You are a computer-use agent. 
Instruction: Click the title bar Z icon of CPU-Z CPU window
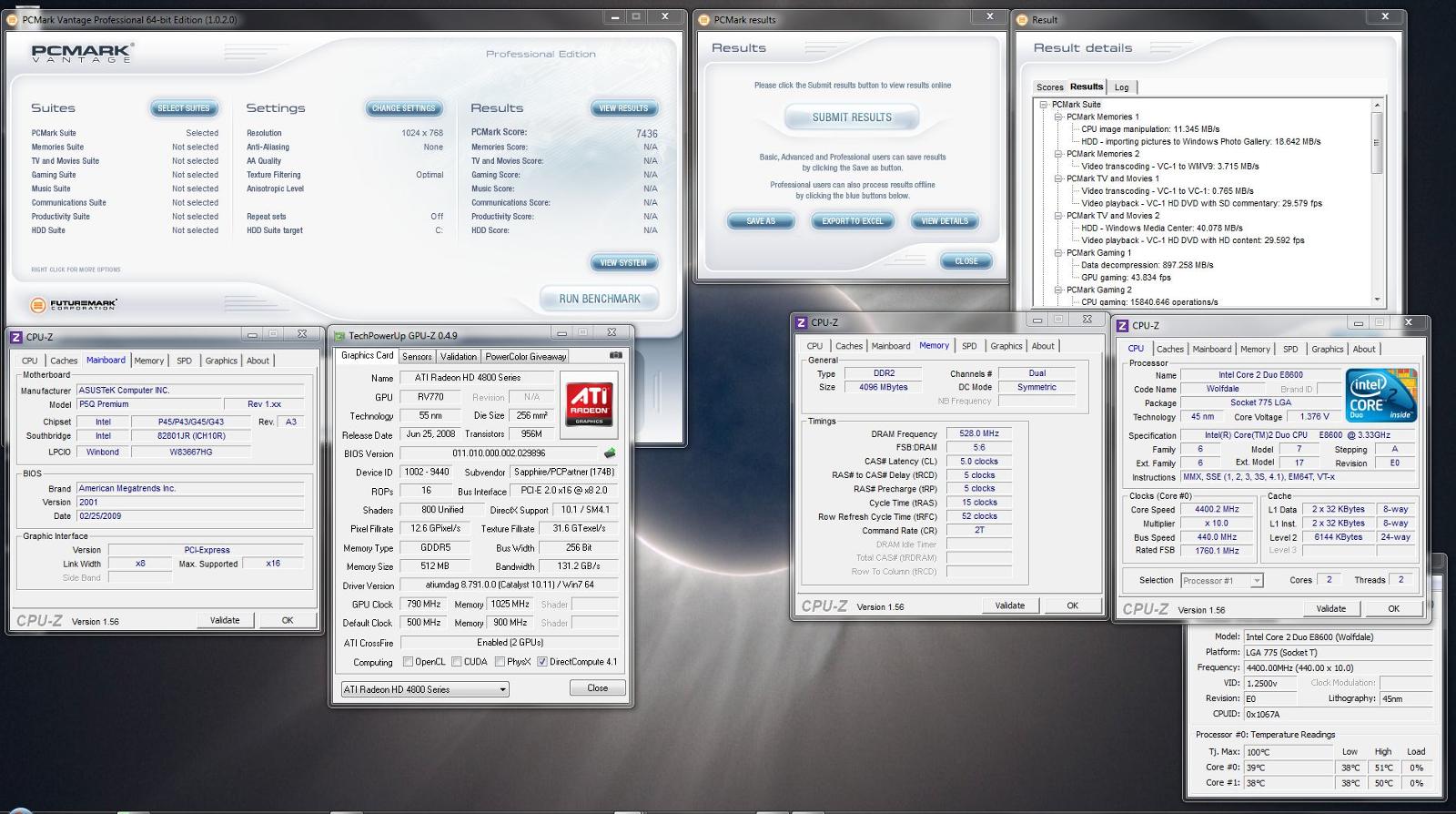(1122, 325)
